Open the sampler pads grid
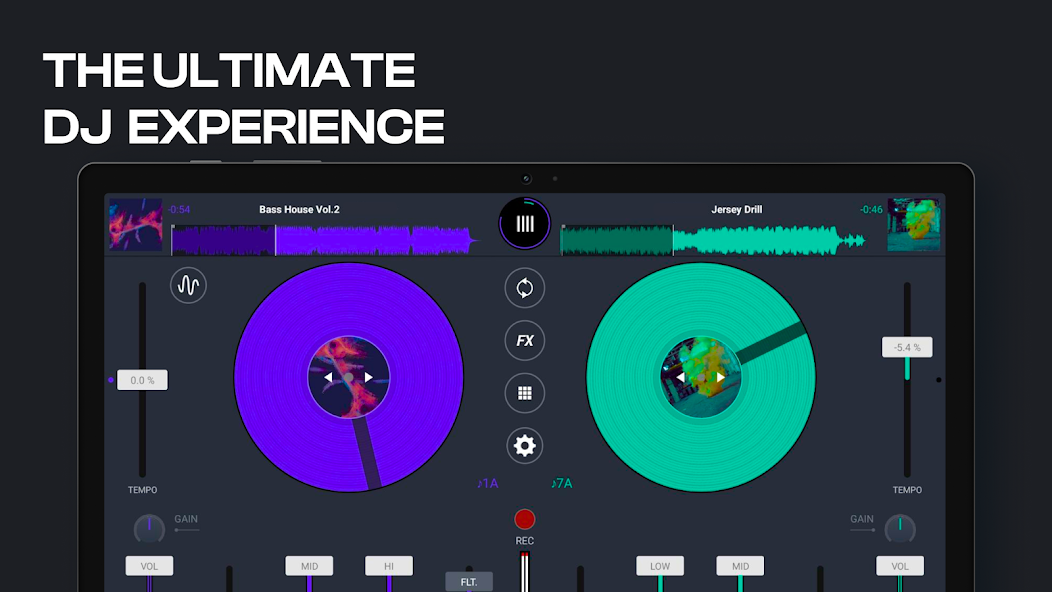 pyautogui.click(x=524, y=393)
